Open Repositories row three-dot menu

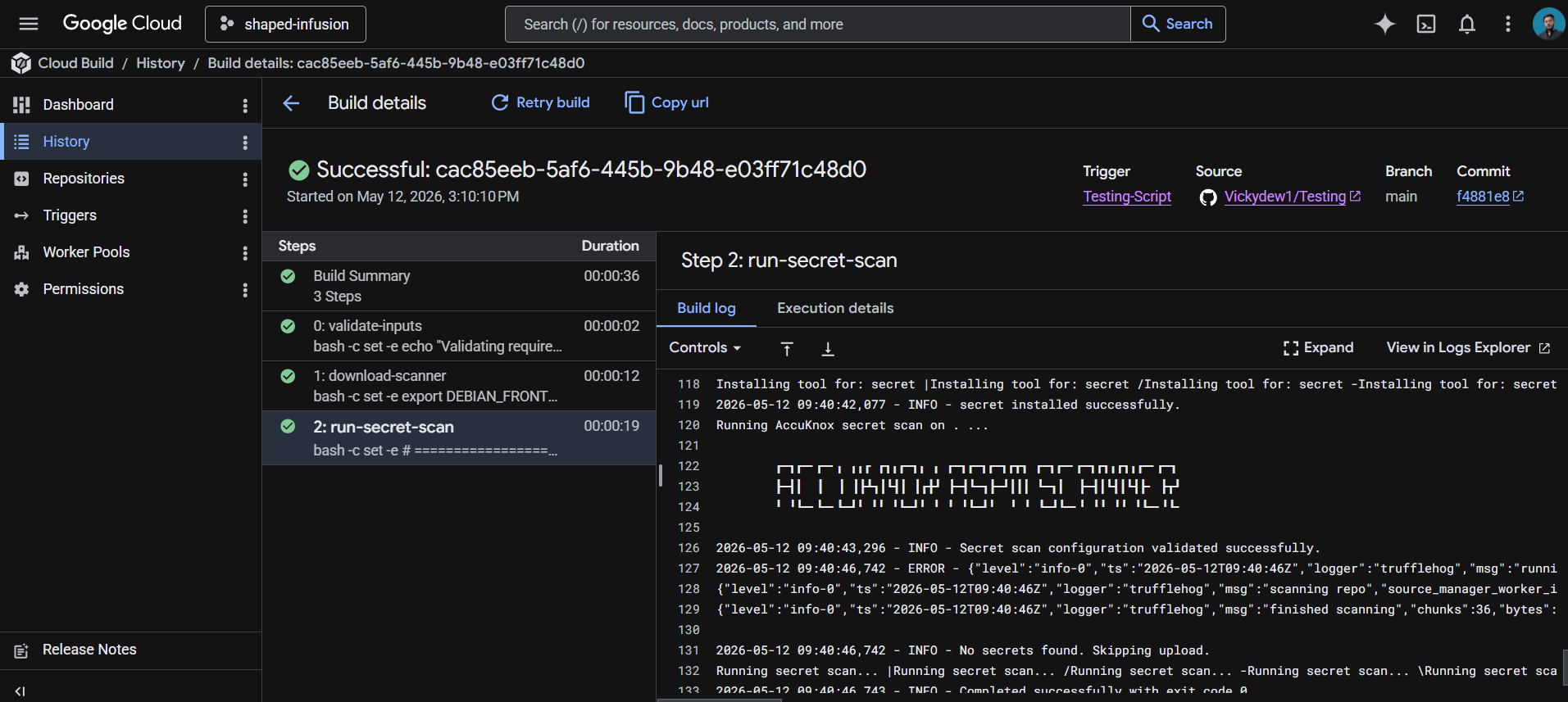[x=244, y=179]
